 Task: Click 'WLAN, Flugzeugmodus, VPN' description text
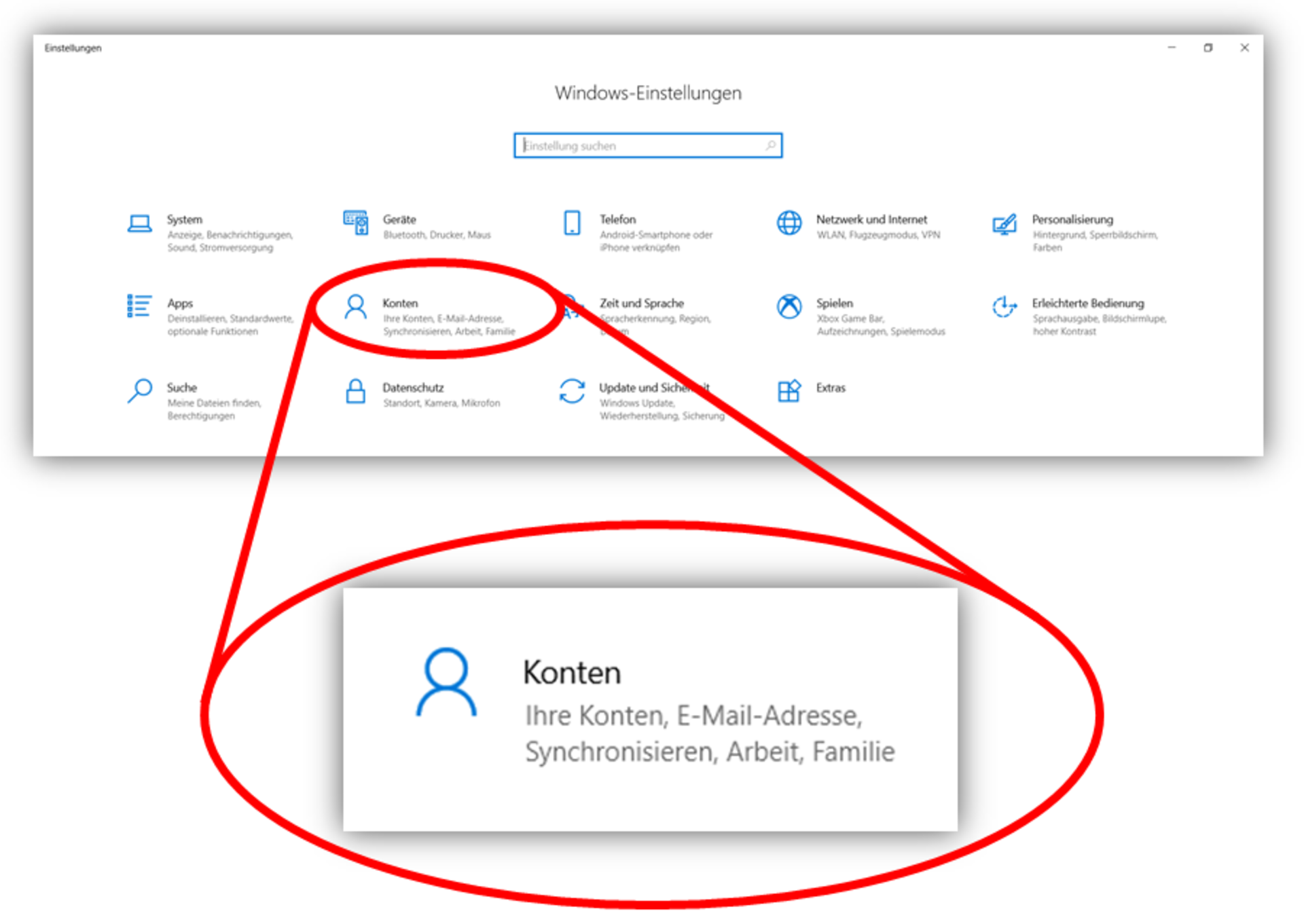[878, 235]
